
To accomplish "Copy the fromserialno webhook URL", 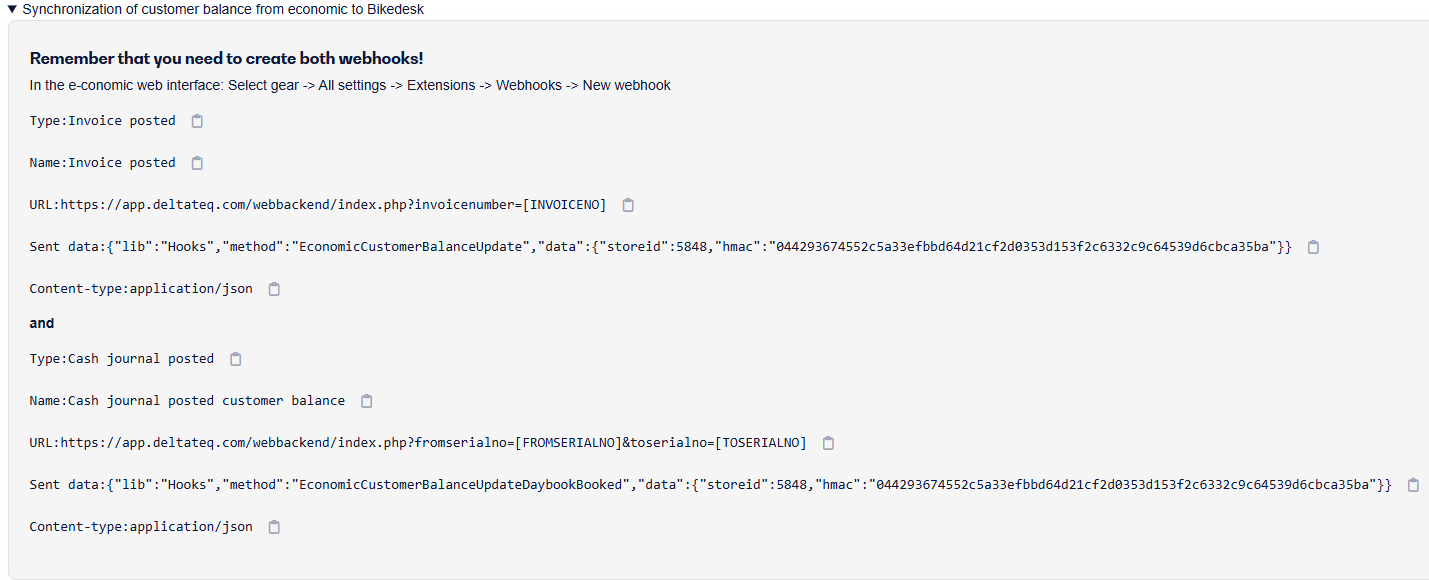I will [828, 443].
